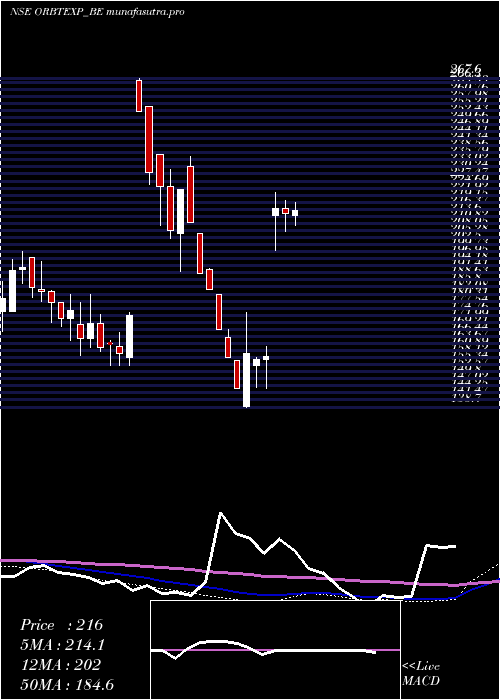This screenshot has width=500, height=700.
Task: Click the 5MA : 214.1 value
Action: (63, 645)
